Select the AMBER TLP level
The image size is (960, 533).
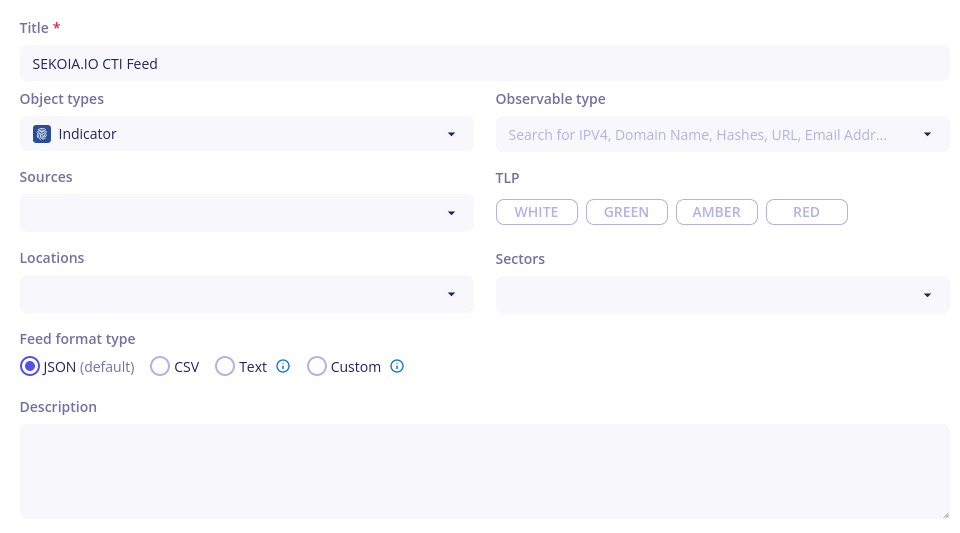[x=717, y=212]
